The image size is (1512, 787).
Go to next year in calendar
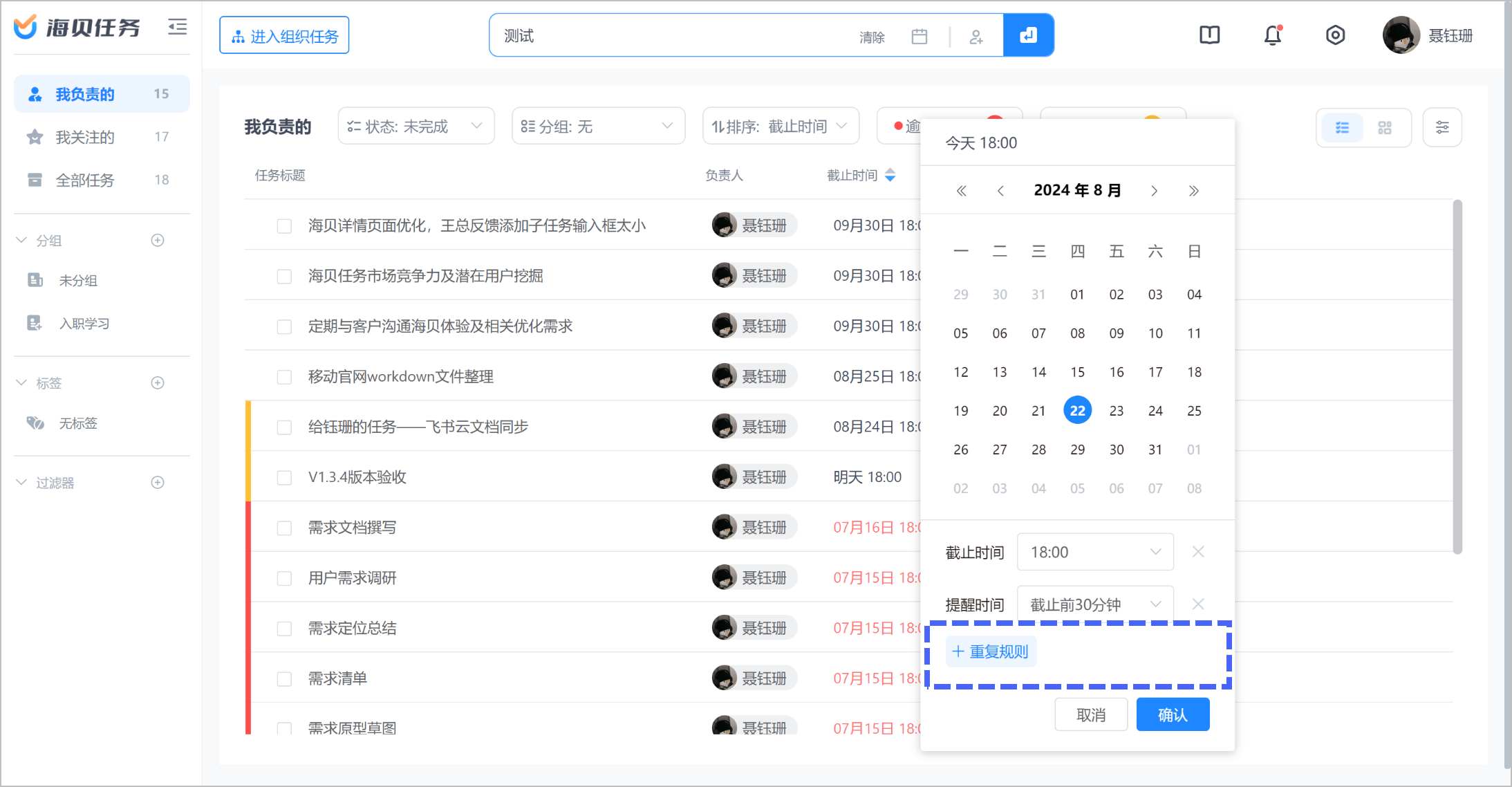pyautogui.click(x=1194, y=191)
